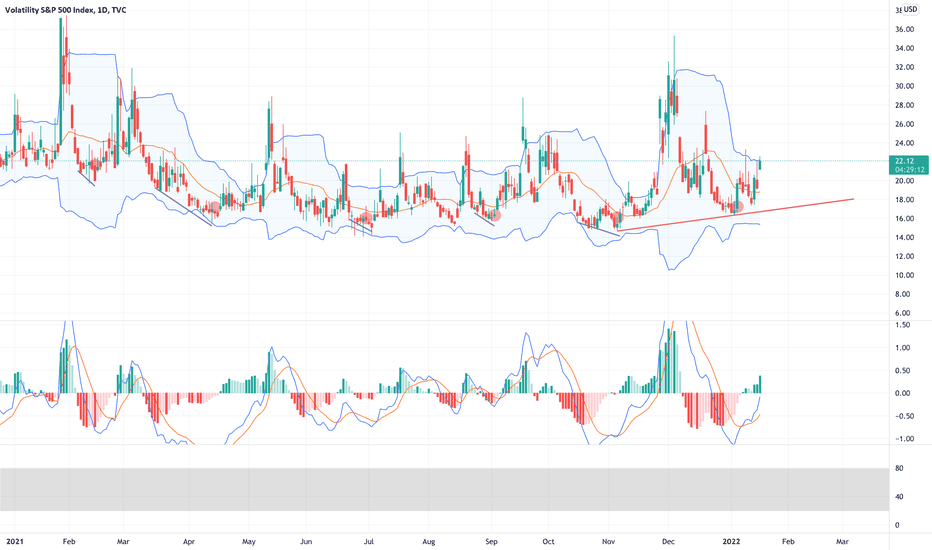Image resolution: width=932 pixels, height=550 pixels.
Task: Click the 12.00 price axis label
Action: tap(904, 256)
